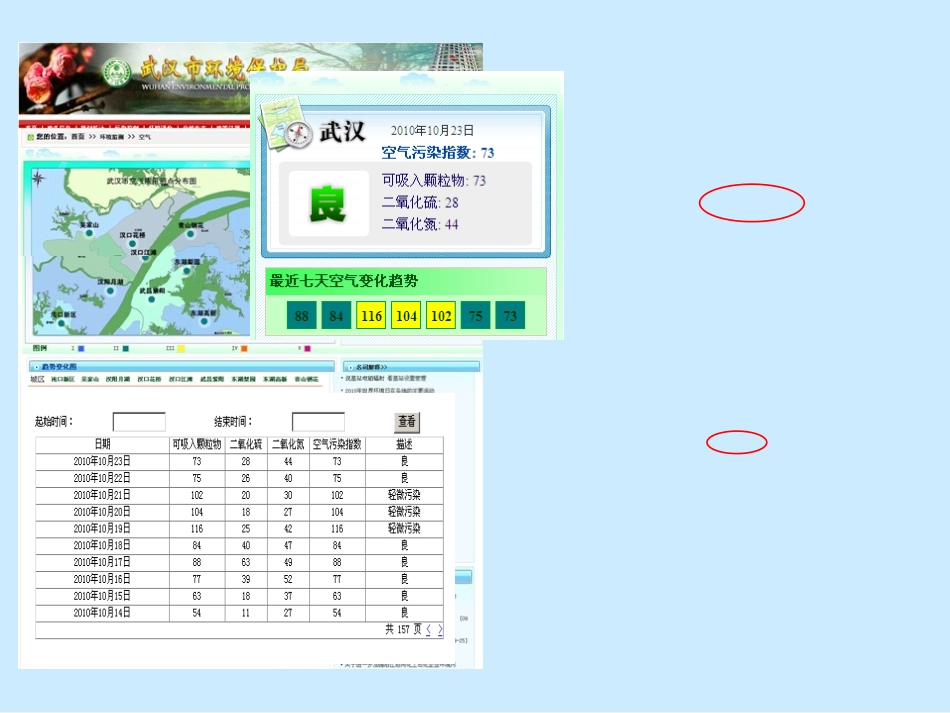Click the 空气污染指数 column header
The height and width of the screenshot is (713, 950).
point(337,444)
